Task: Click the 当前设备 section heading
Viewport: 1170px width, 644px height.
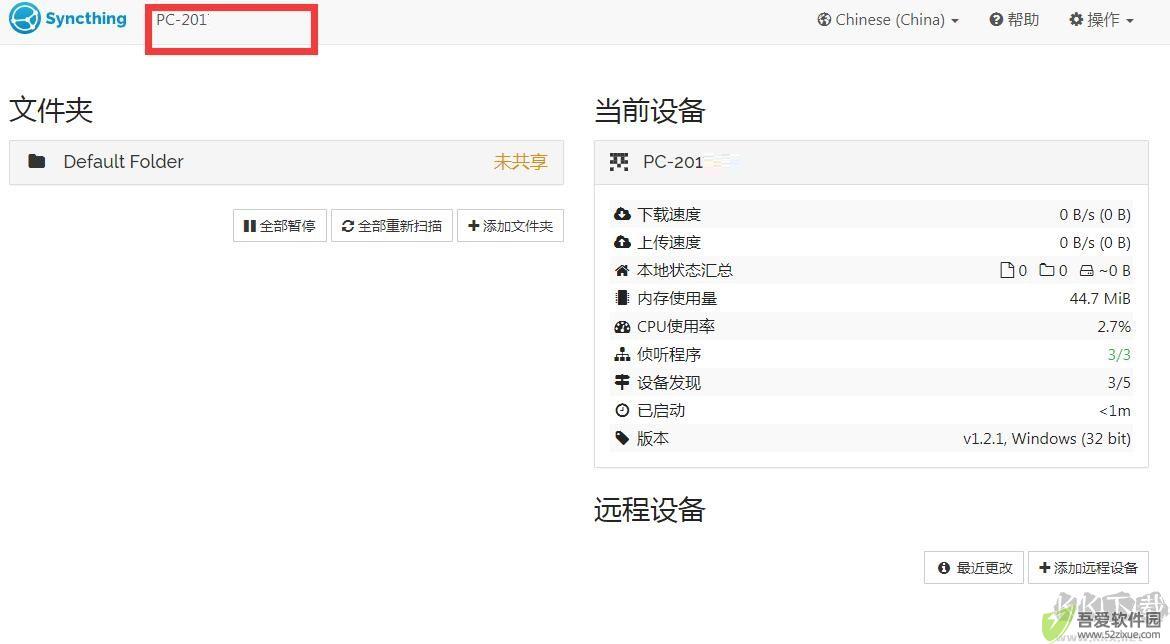Action: click(x=650, y=110)
